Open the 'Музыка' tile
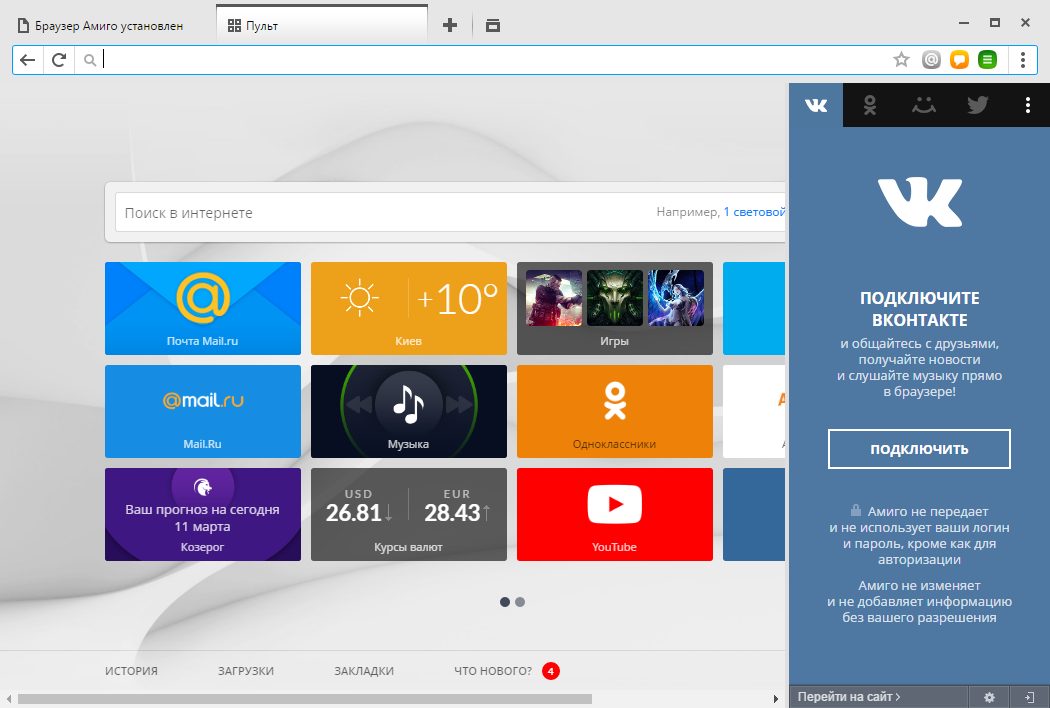Image resolution: width=1050 pixels, height=708 pixels. 408,411
